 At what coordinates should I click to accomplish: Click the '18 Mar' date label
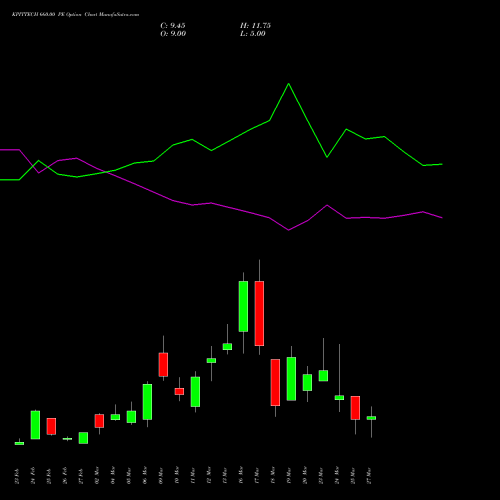(273, 476)
